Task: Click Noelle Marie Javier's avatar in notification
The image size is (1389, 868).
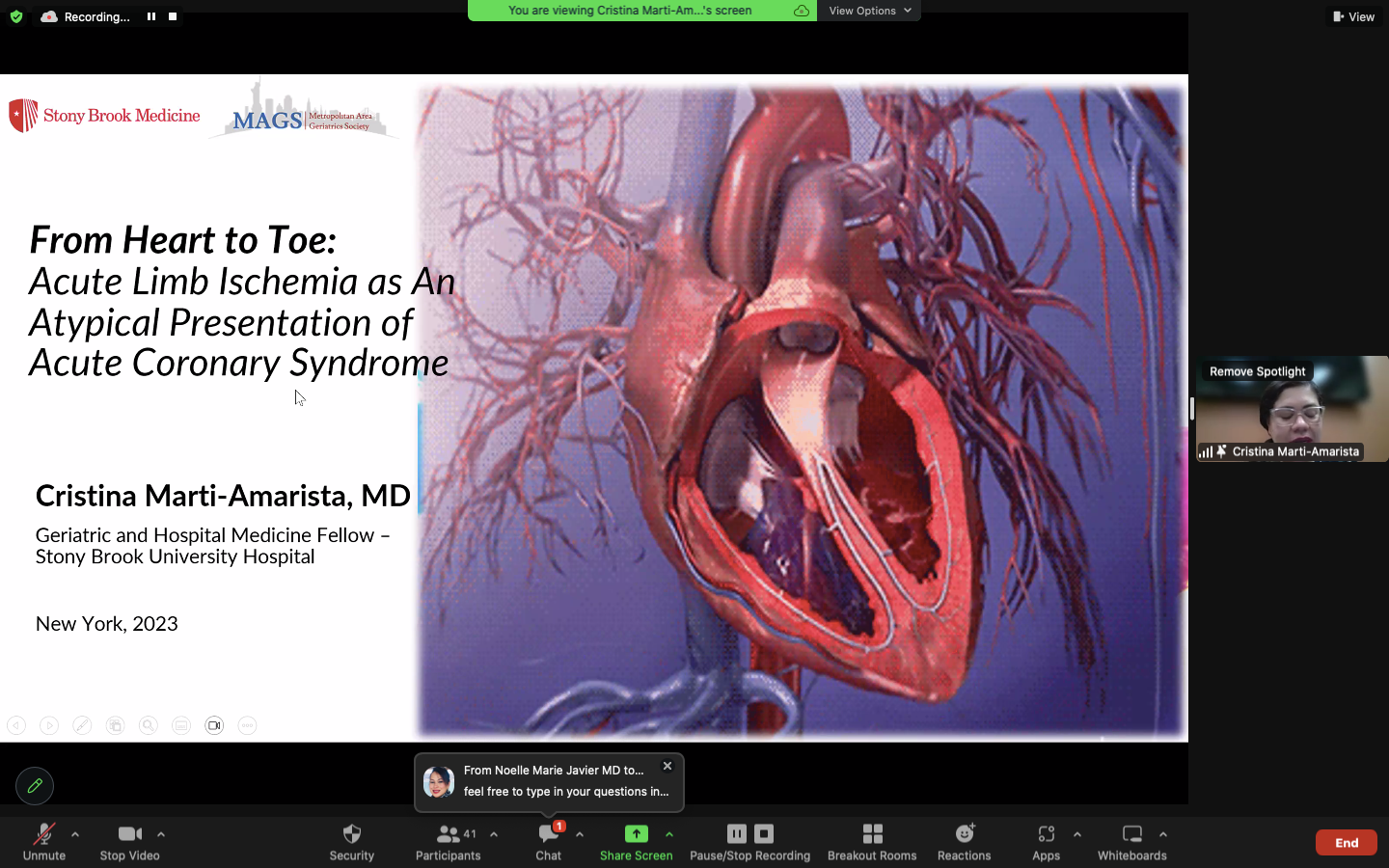Action: (x=439, y=782)
